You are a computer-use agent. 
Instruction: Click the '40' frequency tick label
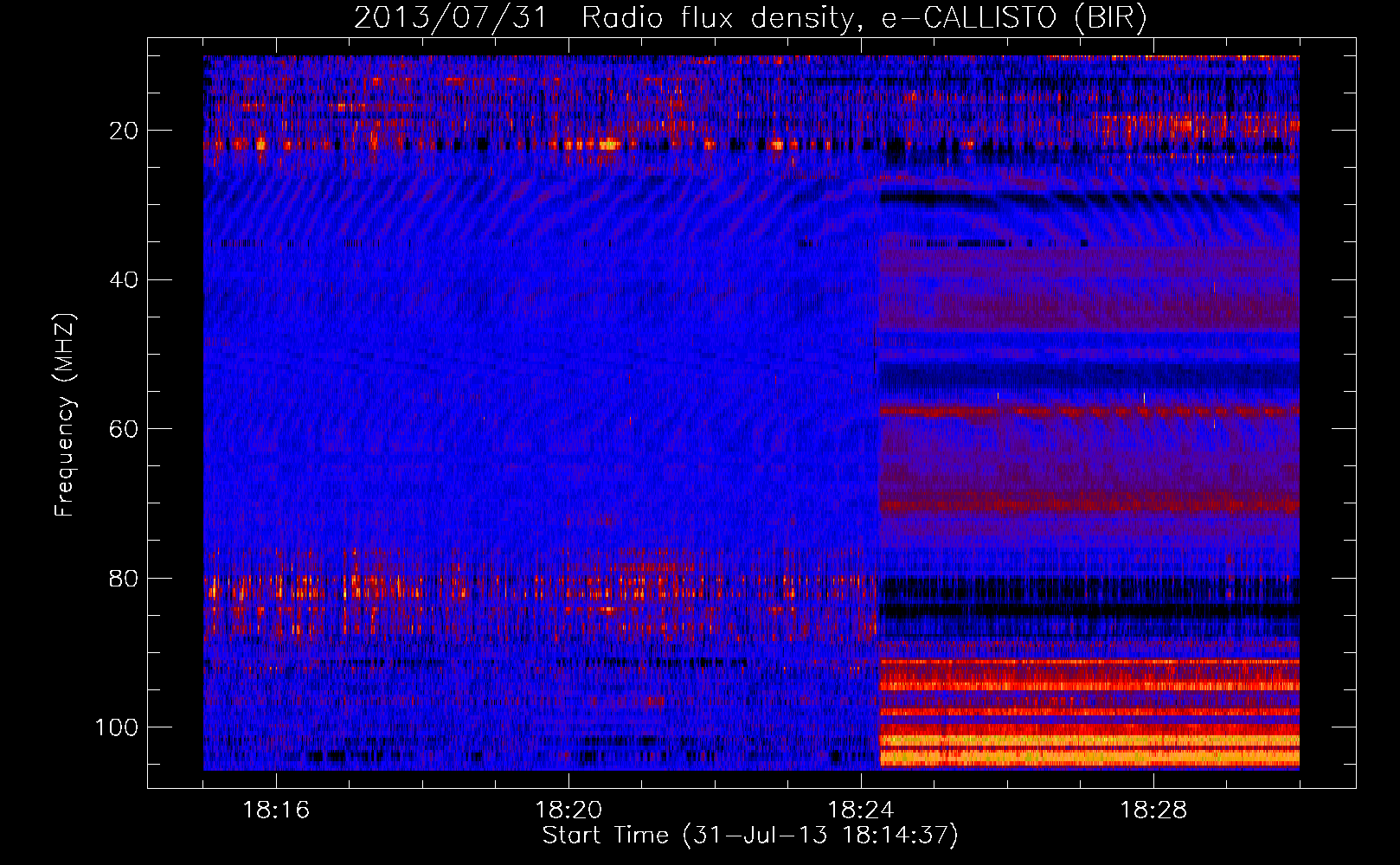(x=125, y=280)
